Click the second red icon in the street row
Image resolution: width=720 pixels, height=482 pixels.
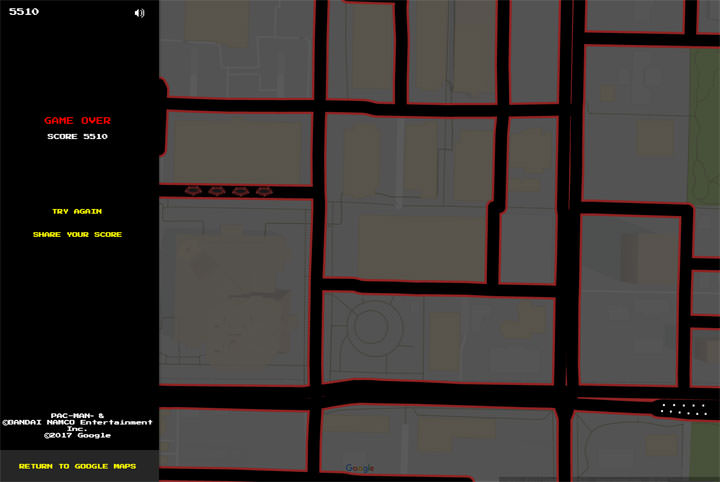[x=217, y=191]
